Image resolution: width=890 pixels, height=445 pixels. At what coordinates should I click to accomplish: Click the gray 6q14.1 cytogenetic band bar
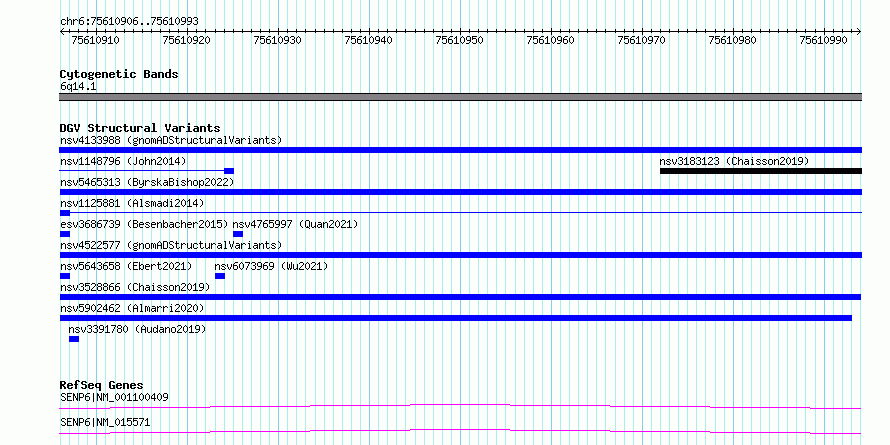461,97
